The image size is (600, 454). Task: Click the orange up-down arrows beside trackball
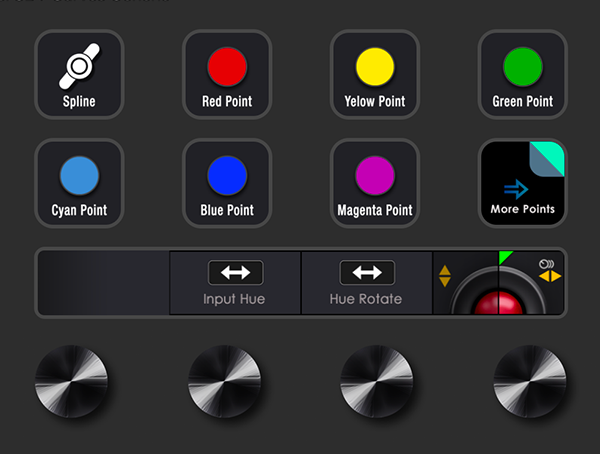pos(445,276)
